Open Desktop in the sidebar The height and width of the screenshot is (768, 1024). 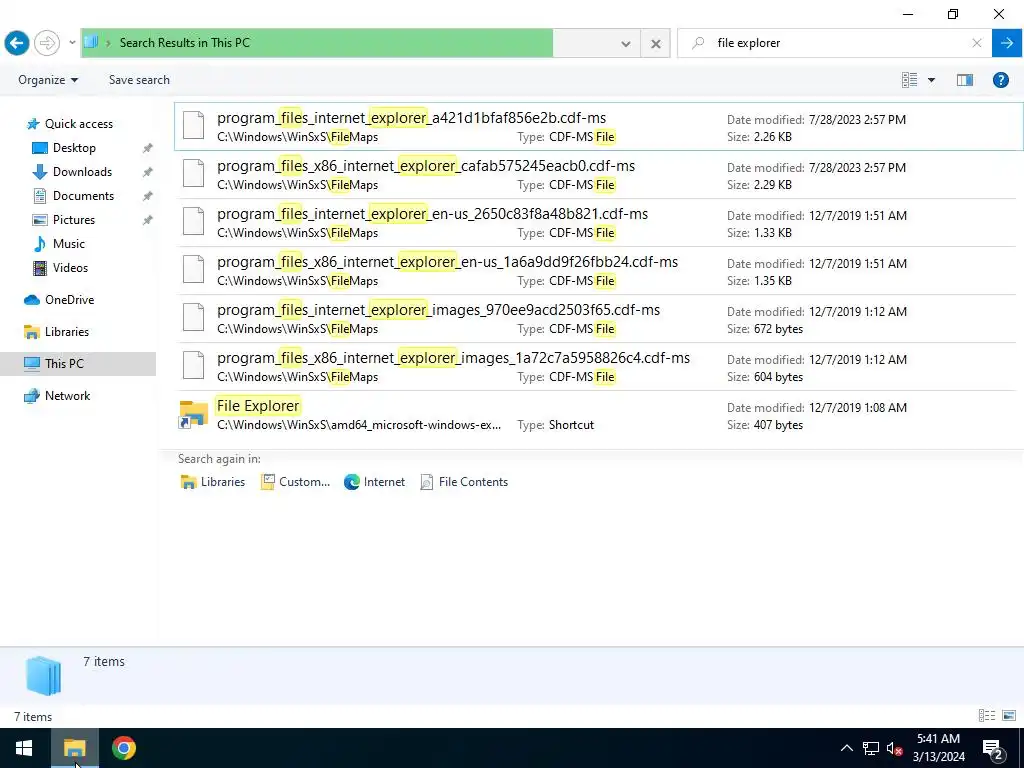(x=74, y=148)
